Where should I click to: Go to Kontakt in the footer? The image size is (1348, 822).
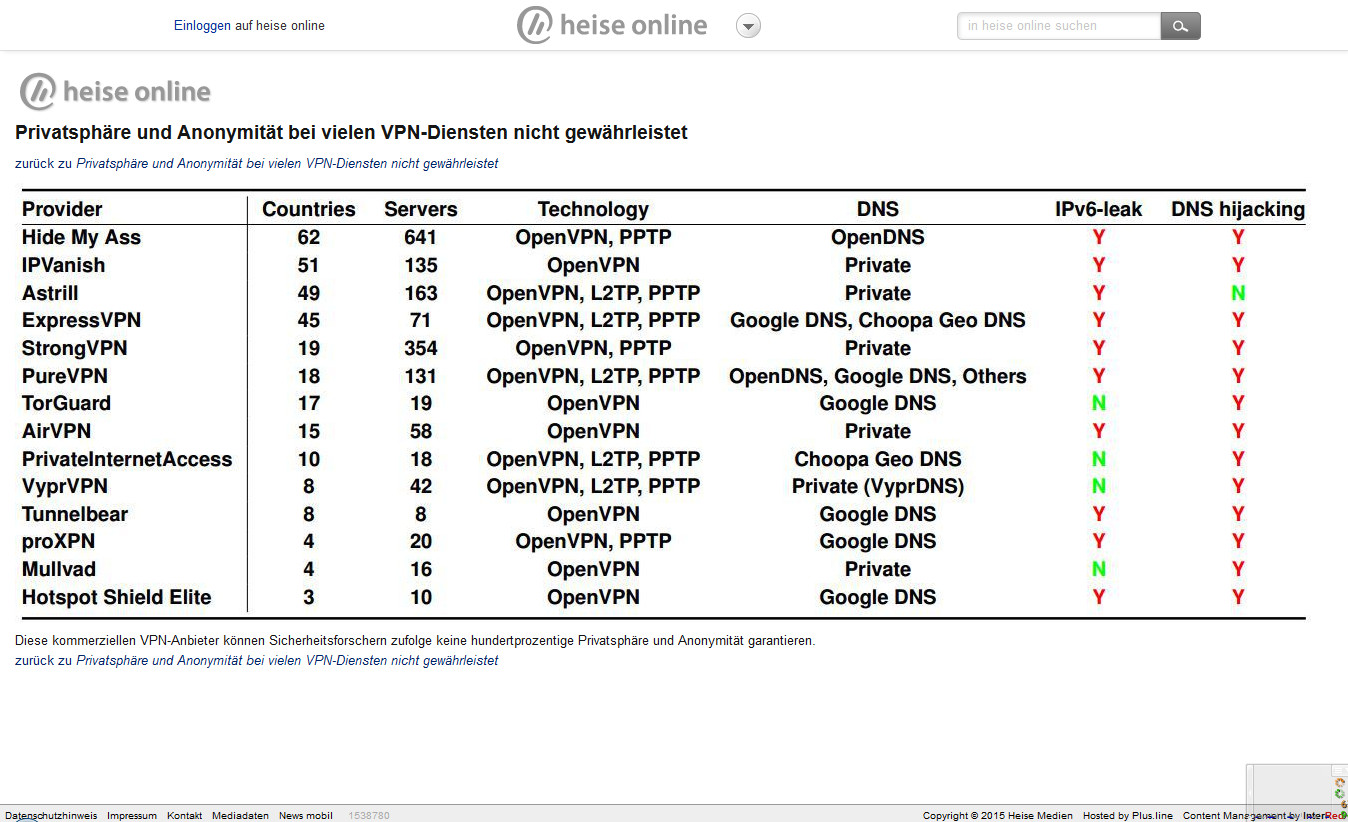[x=184, y=816]
